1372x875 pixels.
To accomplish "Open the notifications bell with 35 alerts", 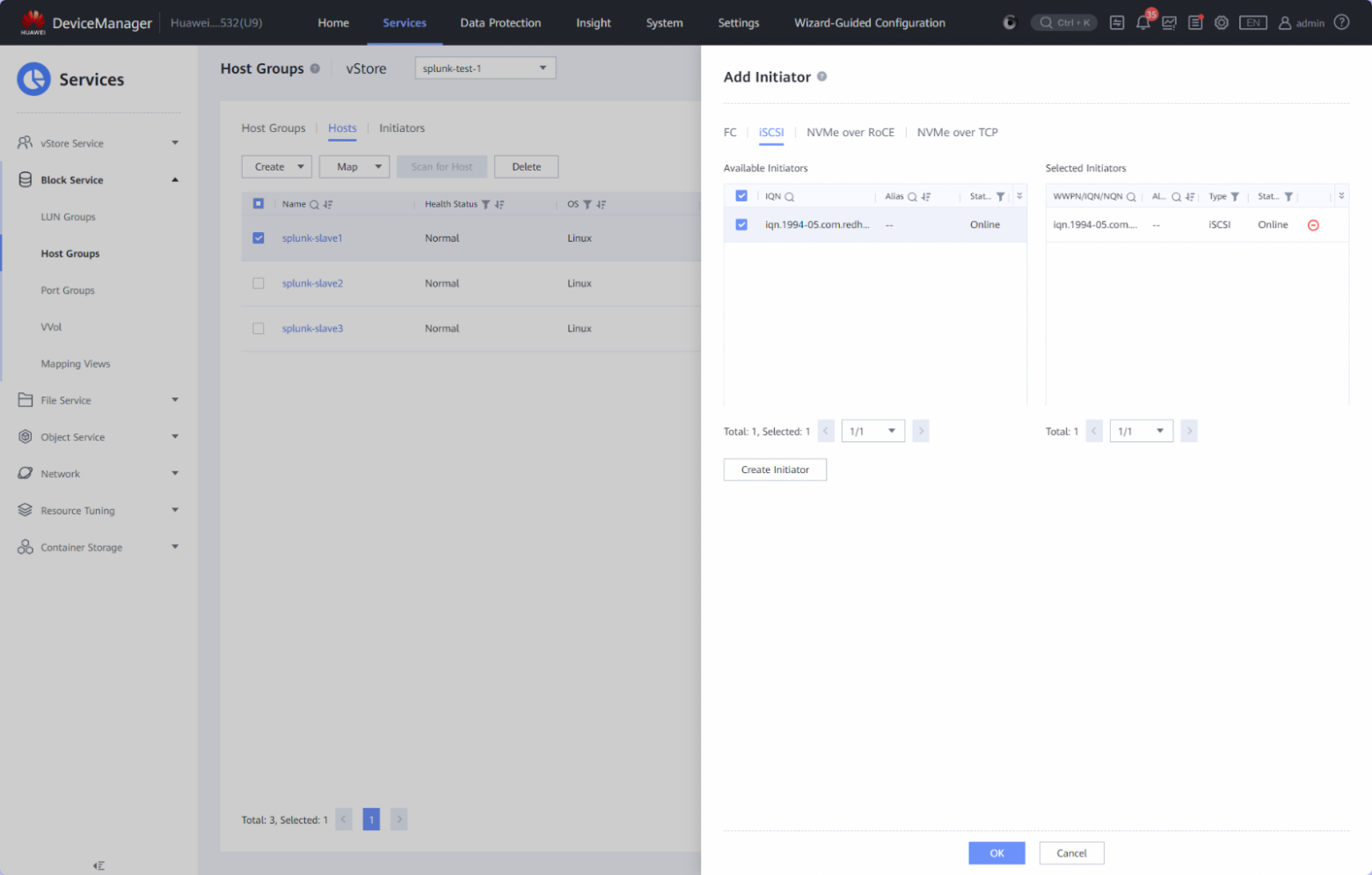I will point(1143,23).
